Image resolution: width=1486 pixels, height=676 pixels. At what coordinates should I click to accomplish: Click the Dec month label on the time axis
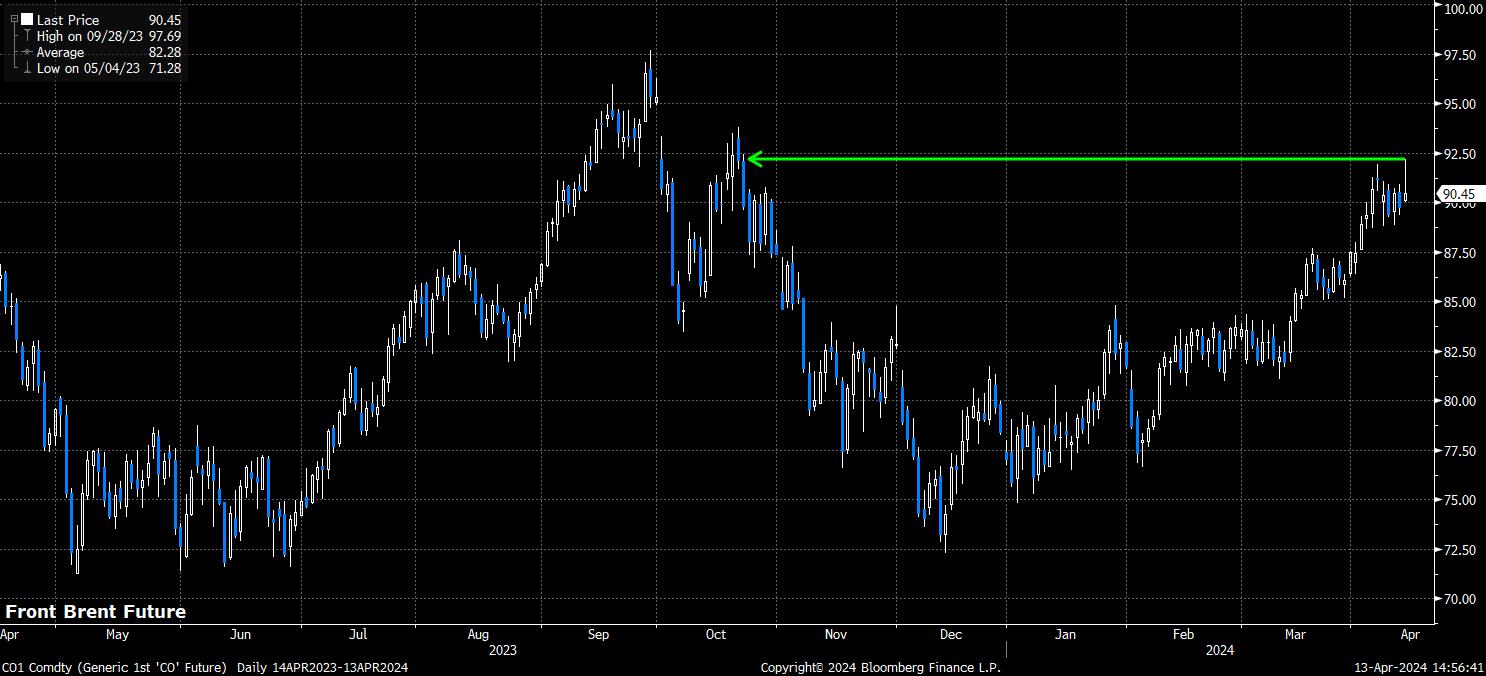click(951, 634)
